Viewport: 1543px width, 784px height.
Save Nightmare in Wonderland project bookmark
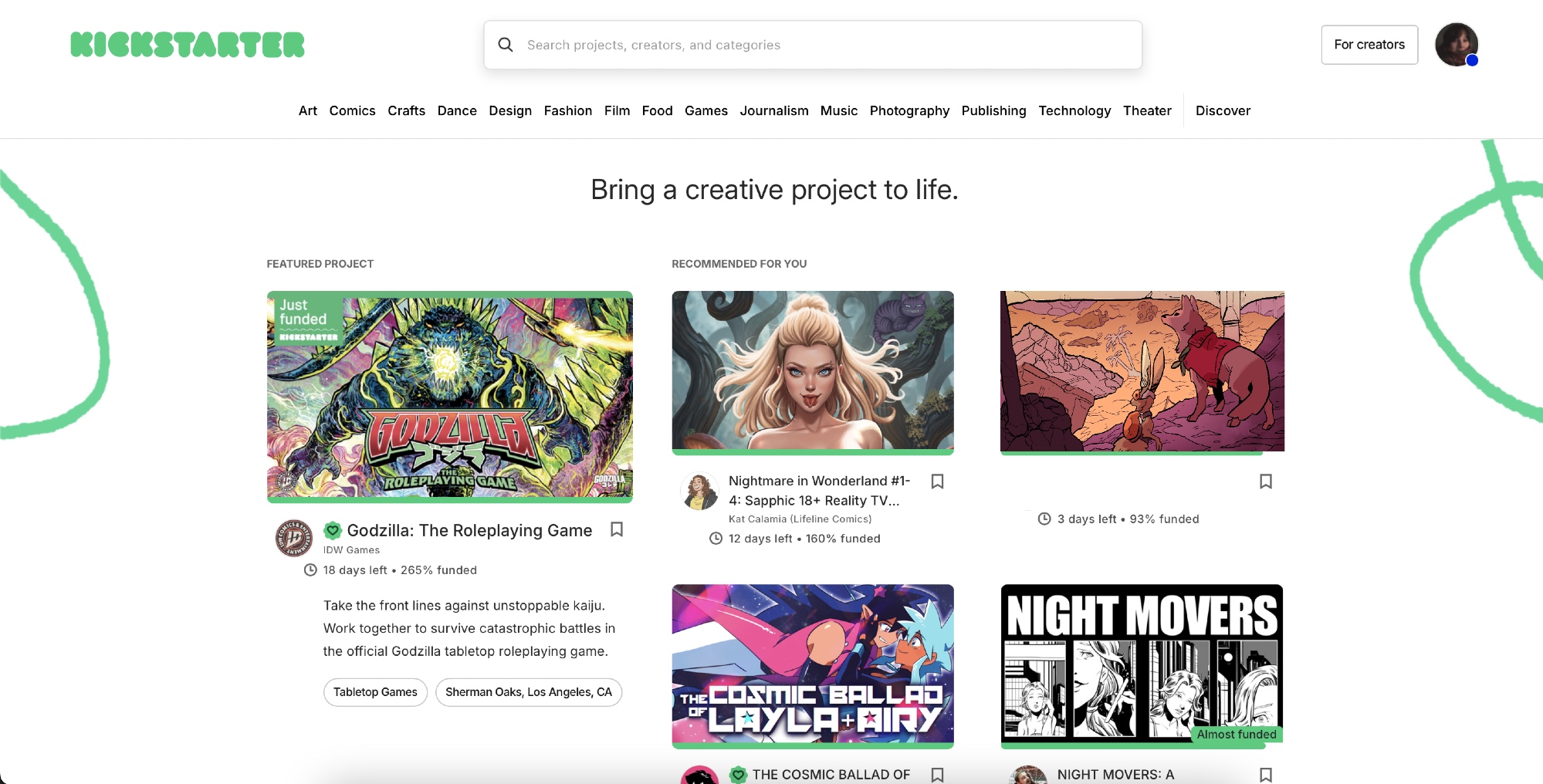pyautogui.click(x=937, y=482)
